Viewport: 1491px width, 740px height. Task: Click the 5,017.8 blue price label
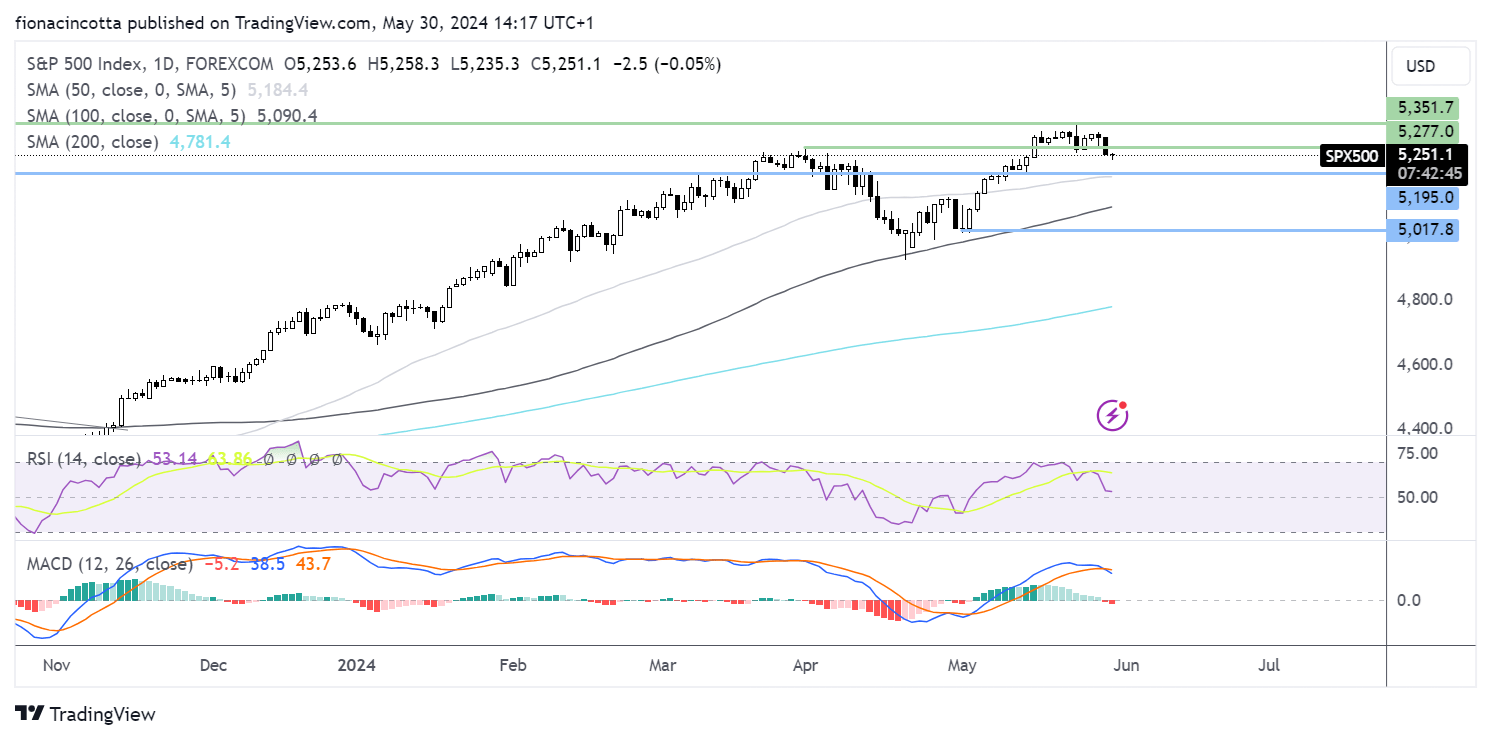coord(1422,230)
